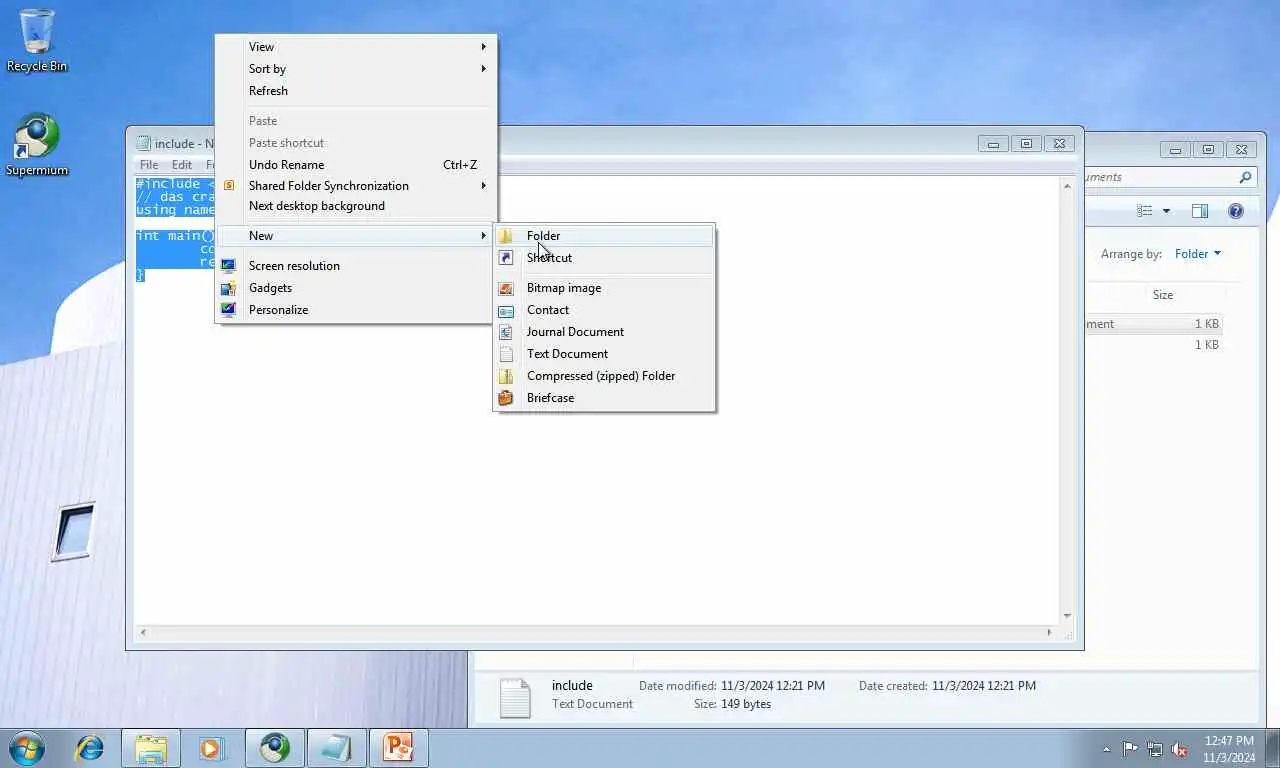
Task: Open the Windows Start button
Action: pos(27,747)
